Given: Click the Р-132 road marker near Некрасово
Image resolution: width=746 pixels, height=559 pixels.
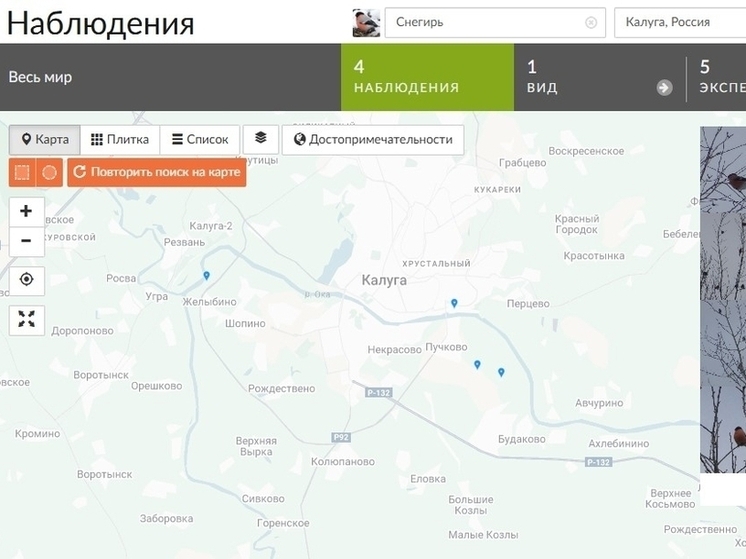Looking at the screenshot, I should pyautogui.click(x=379, y=392).
